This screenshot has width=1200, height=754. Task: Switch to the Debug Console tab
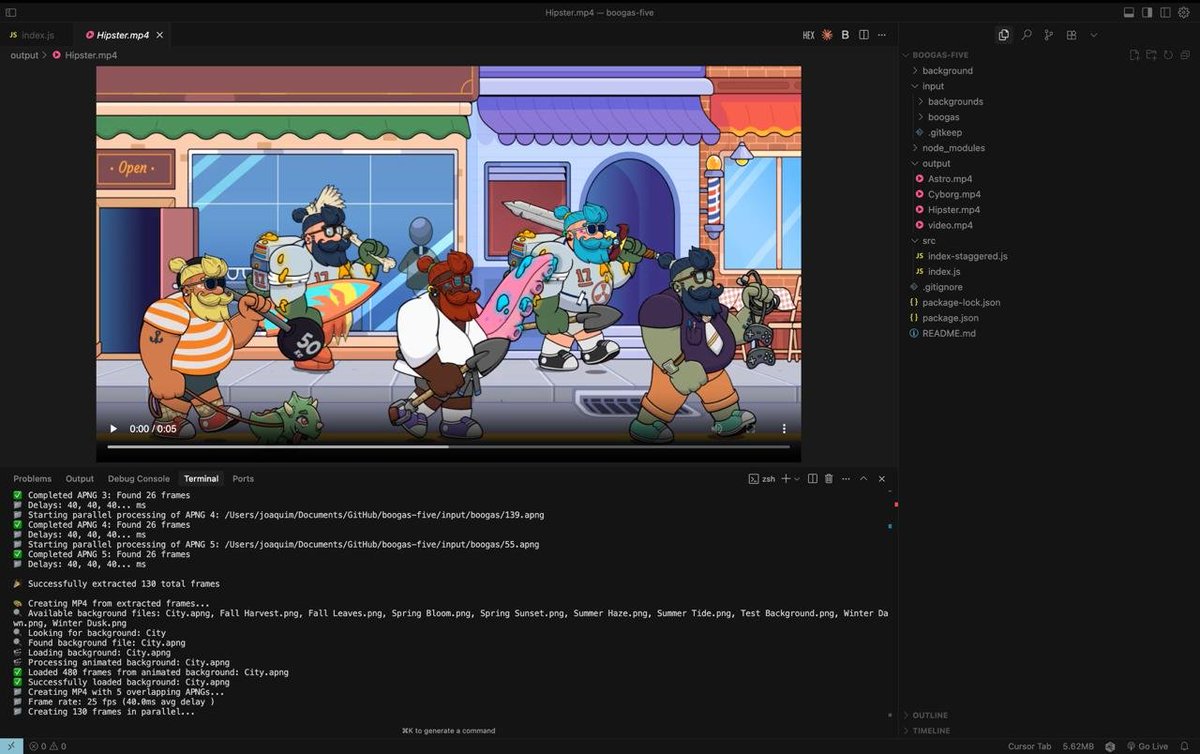pyautogui.click(x=138, y=478)
